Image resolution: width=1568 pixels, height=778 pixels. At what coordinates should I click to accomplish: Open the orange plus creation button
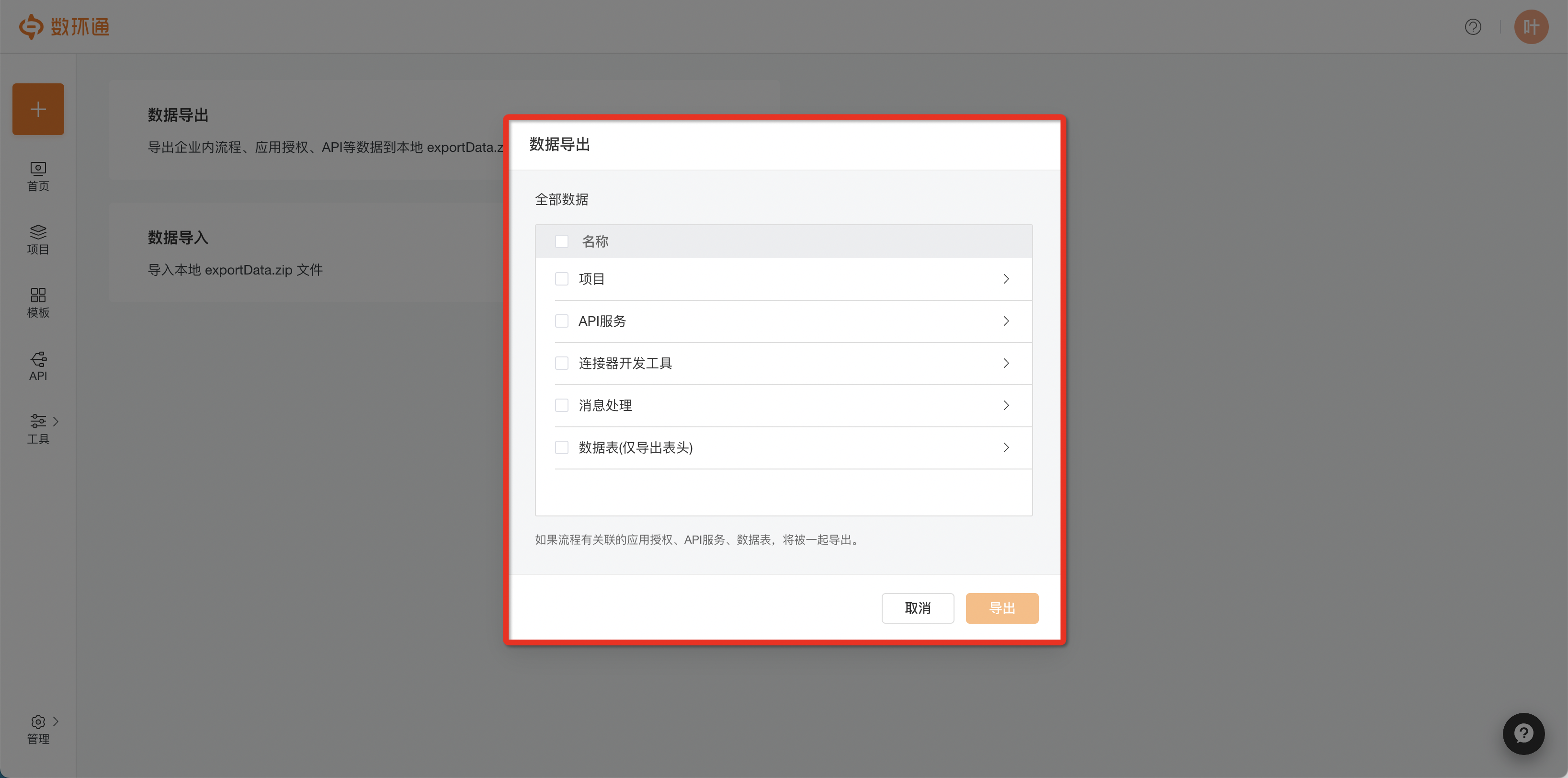(x=38, y=109)
